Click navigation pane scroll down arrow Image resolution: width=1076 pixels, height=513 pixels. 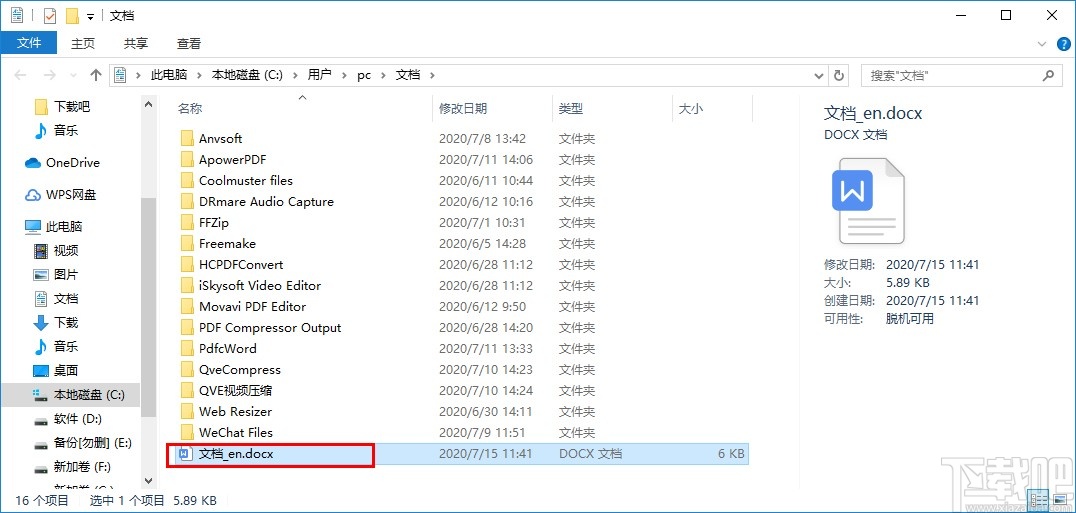point(148,481)
